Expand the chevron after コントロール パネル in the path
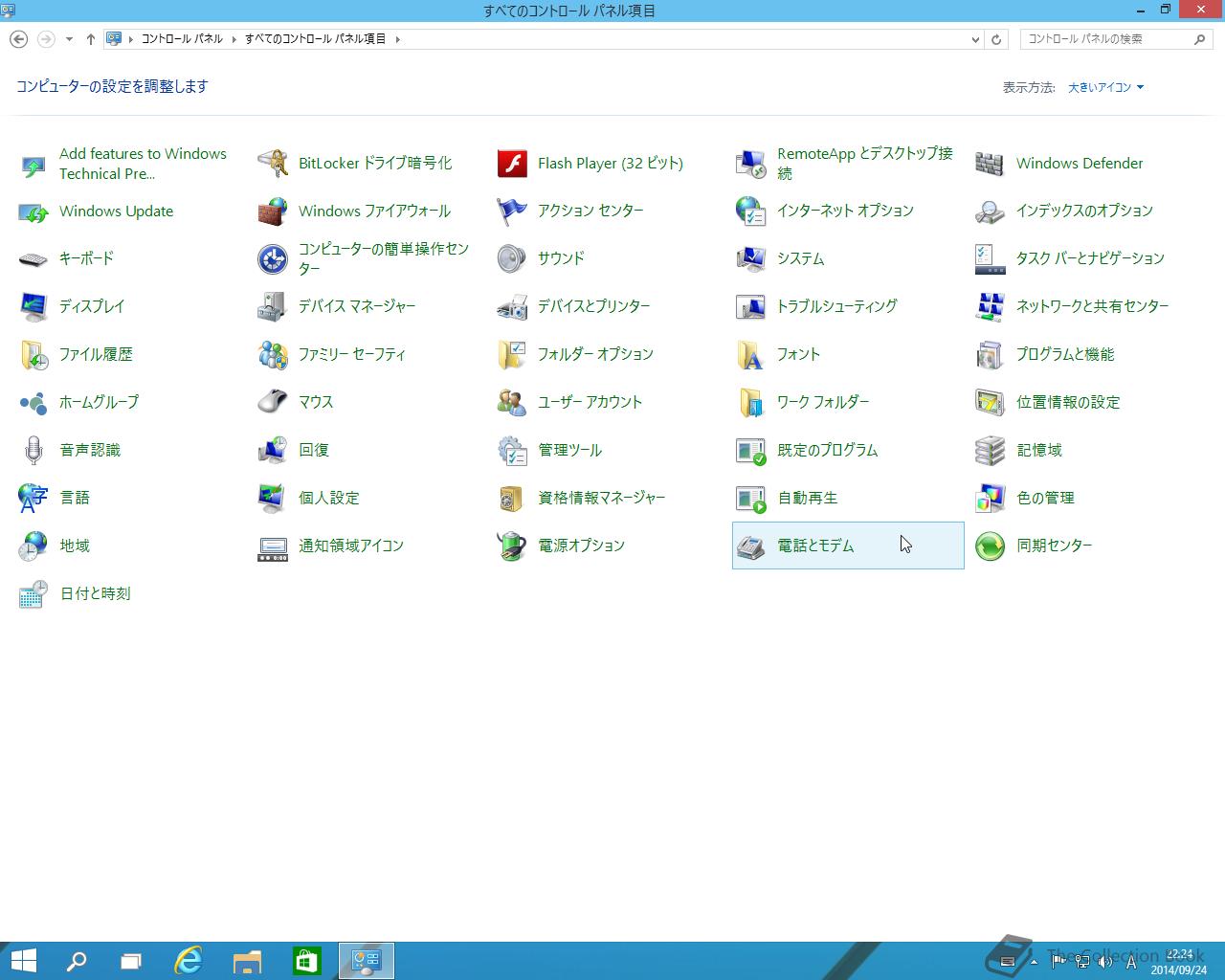The height and width of the screenshot is (980, 1225). coord(234,39)
